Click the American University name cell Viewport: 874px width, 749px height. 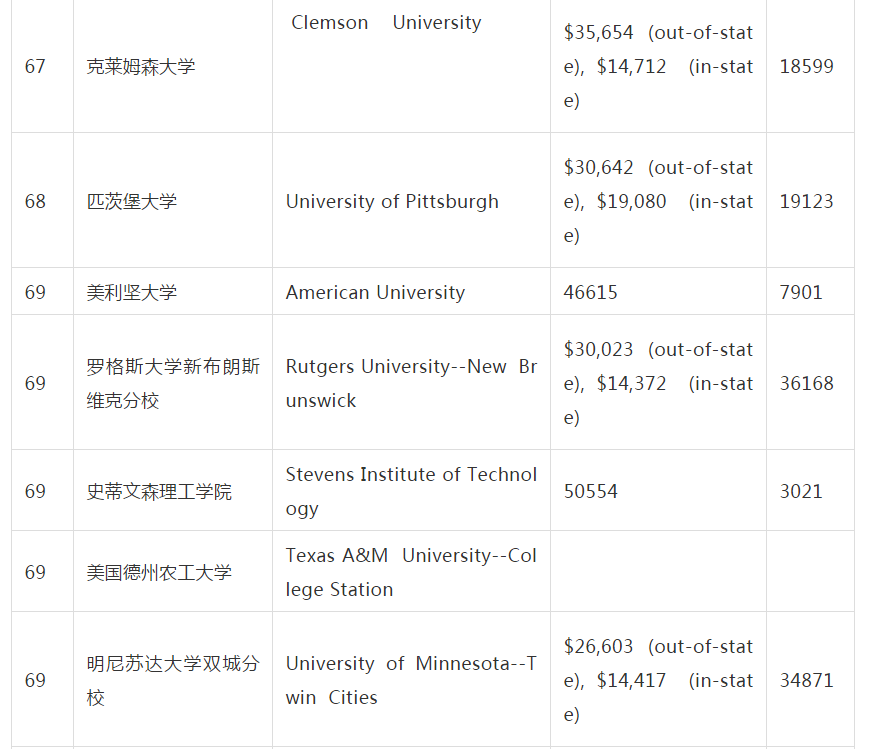375,292
